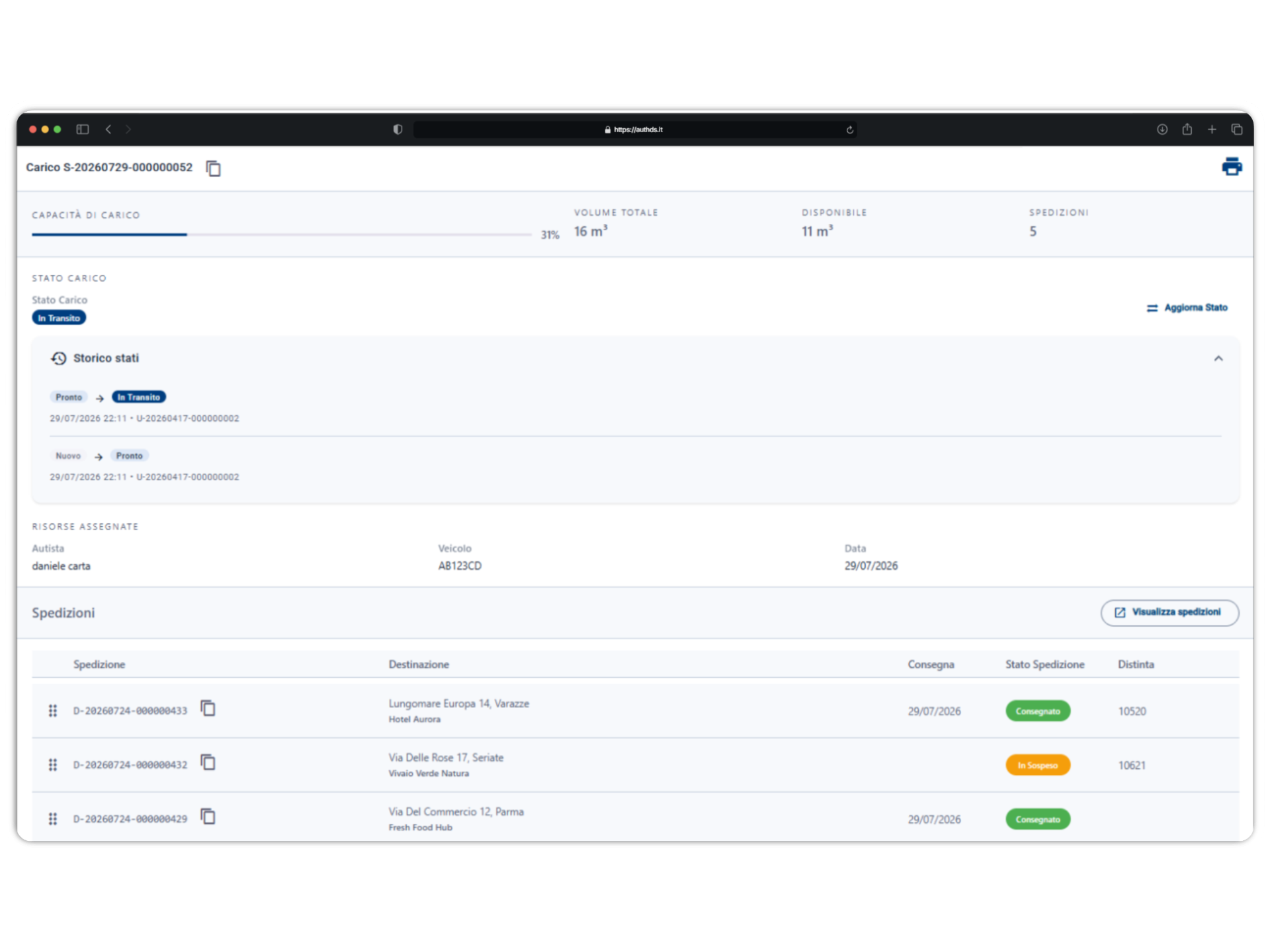Click In Sospeso badge for Vivaio Verde Natura
Image resolution: width=1270 pixels, height=952 pixels.
coord(1038,766)
